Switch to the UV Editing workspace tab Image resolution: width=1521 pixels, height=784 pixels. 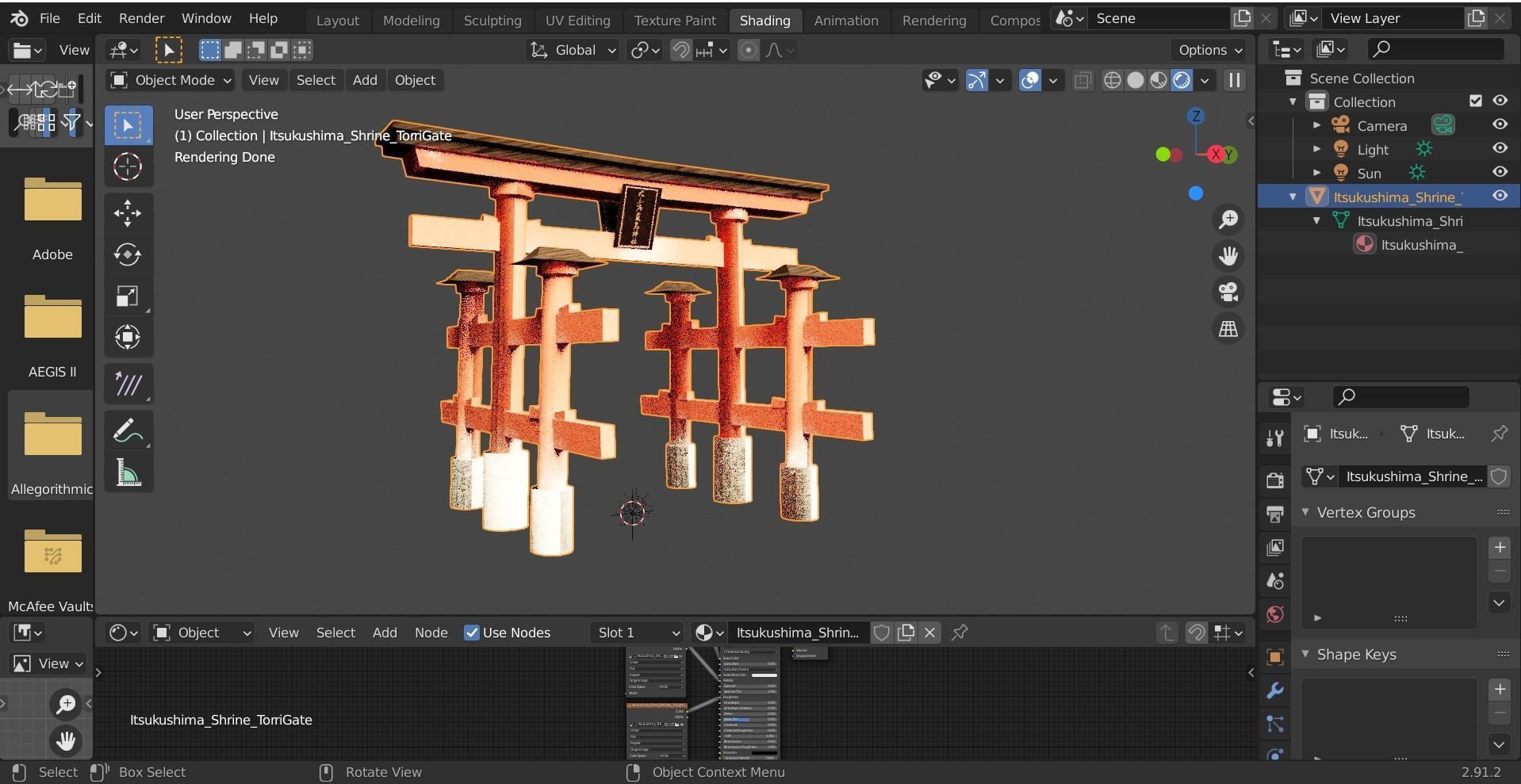click(577, 21)
